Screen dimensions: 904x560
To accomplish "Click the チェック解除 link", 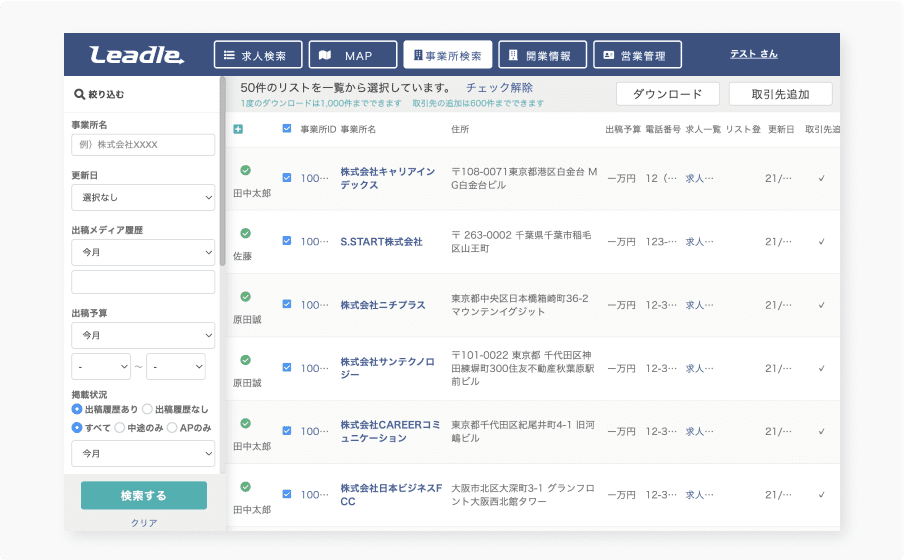I will click(499, 88).
